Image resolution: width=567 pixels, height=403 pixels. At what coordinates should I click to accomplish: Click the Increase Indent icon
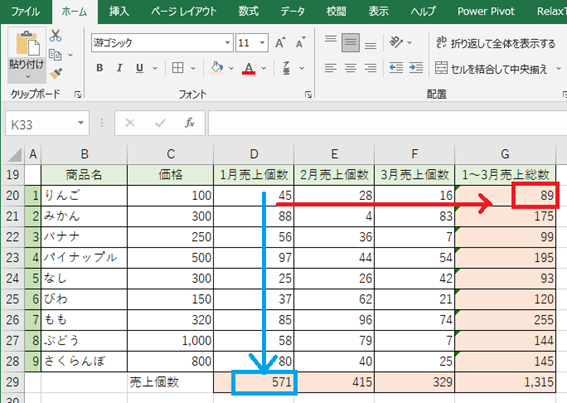click(x=416, y=68)
